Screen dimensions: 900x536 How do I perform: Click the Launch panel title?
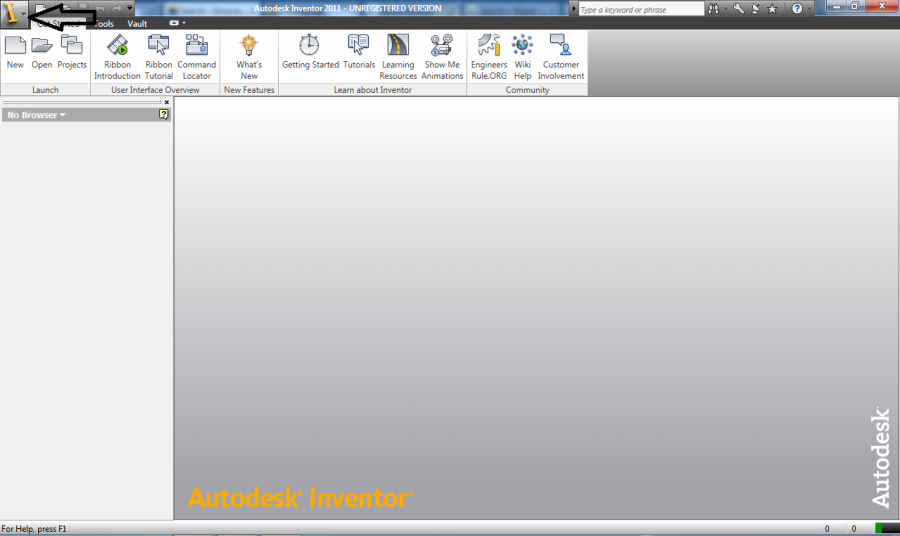(45, 90)
